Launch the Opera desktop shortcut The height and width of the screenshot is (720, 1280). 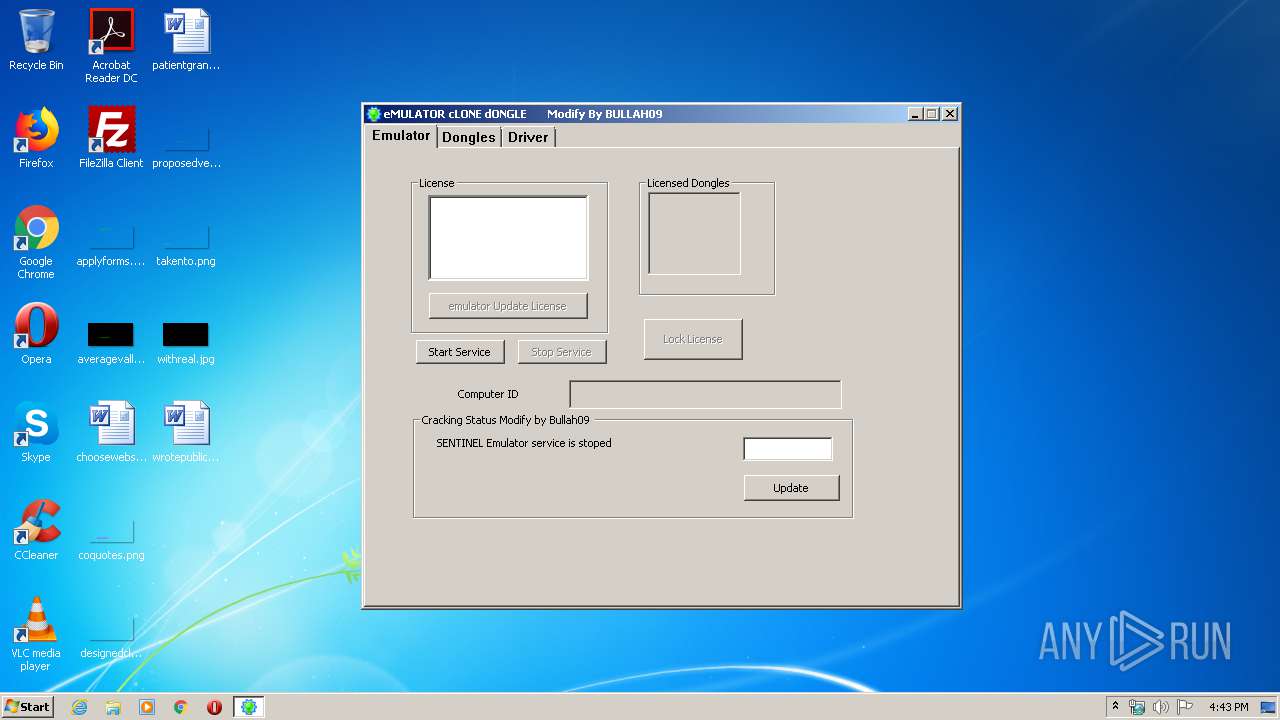[36, 334]
